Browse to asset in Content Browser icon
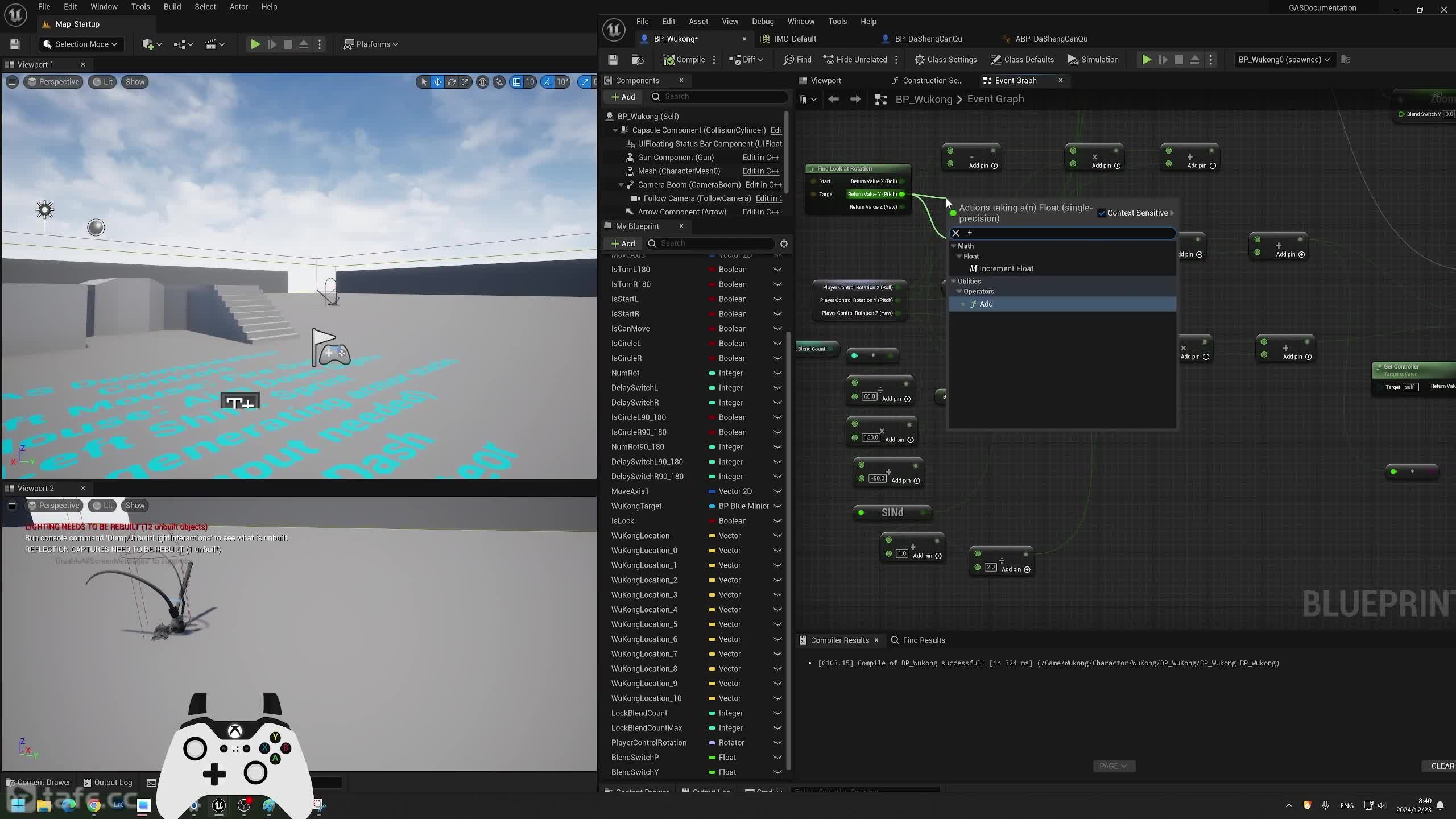Viewport: 1456px width, 819px height. coord(638,60)
